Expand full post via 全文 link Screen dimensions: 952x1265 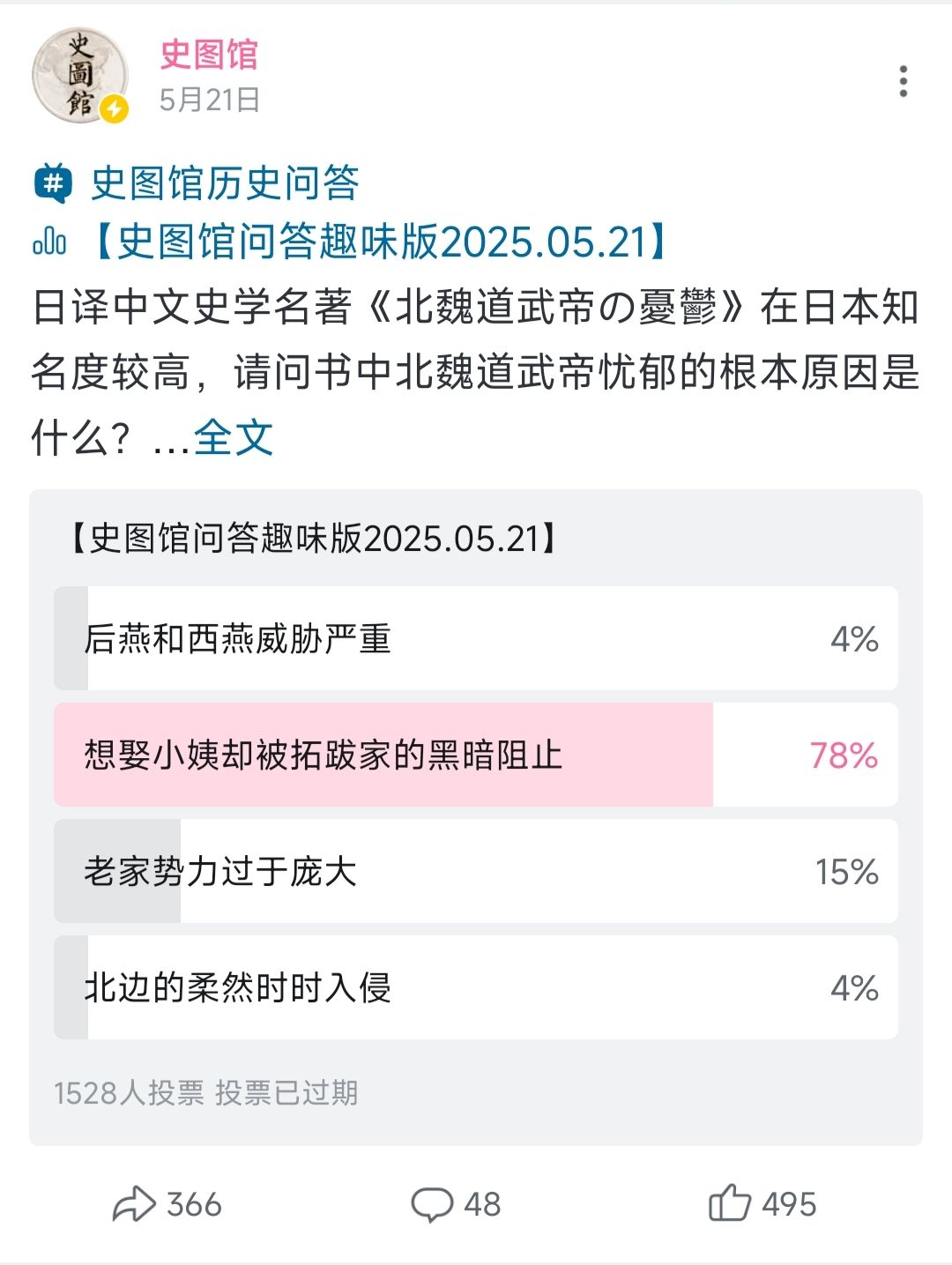pyautogui.click(x=234, y=437)
